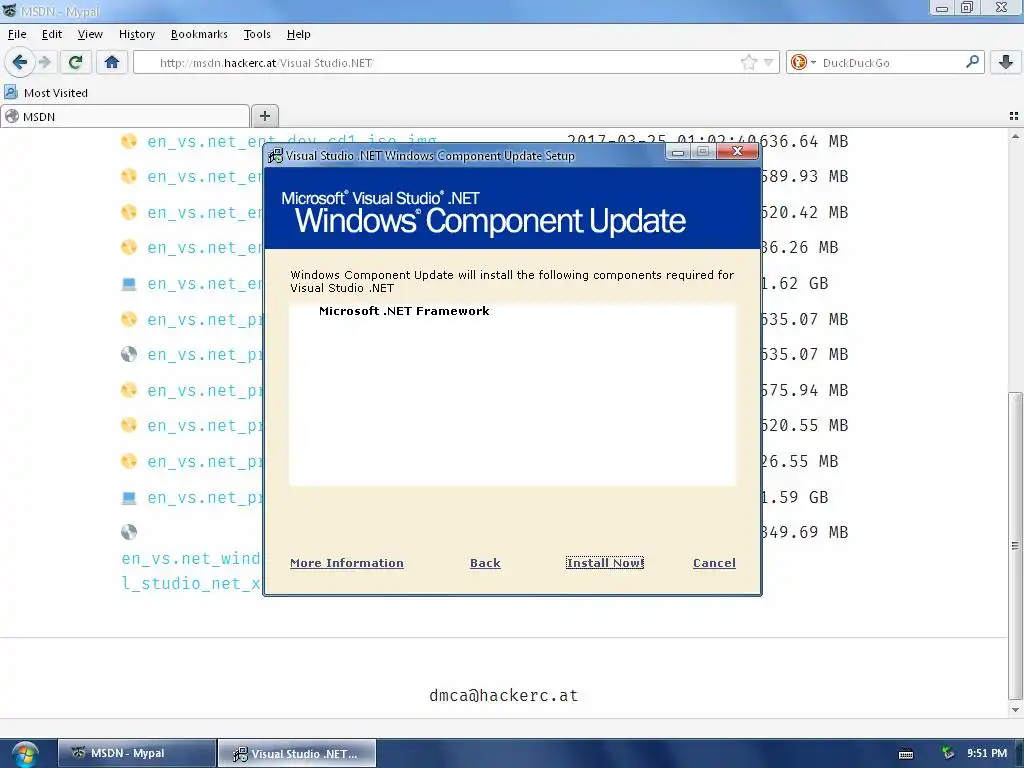The image size is (1024, 768).
Task: Open the DuckDuckGo search engine selector
Action: click(x=803, y=62)
